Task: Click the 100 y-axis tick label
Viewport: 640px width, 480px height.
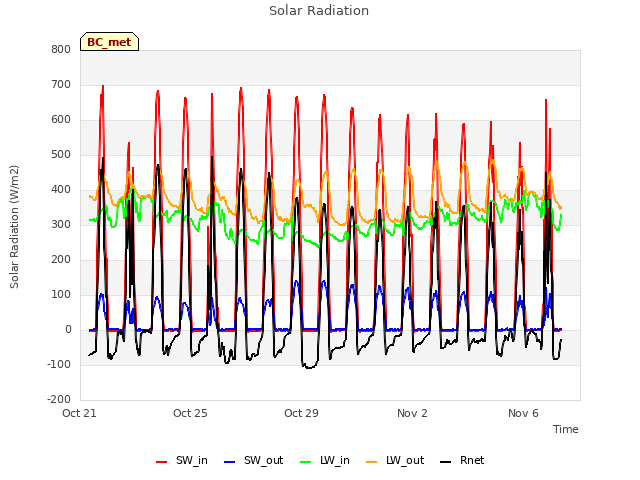Action: [61, 295]
